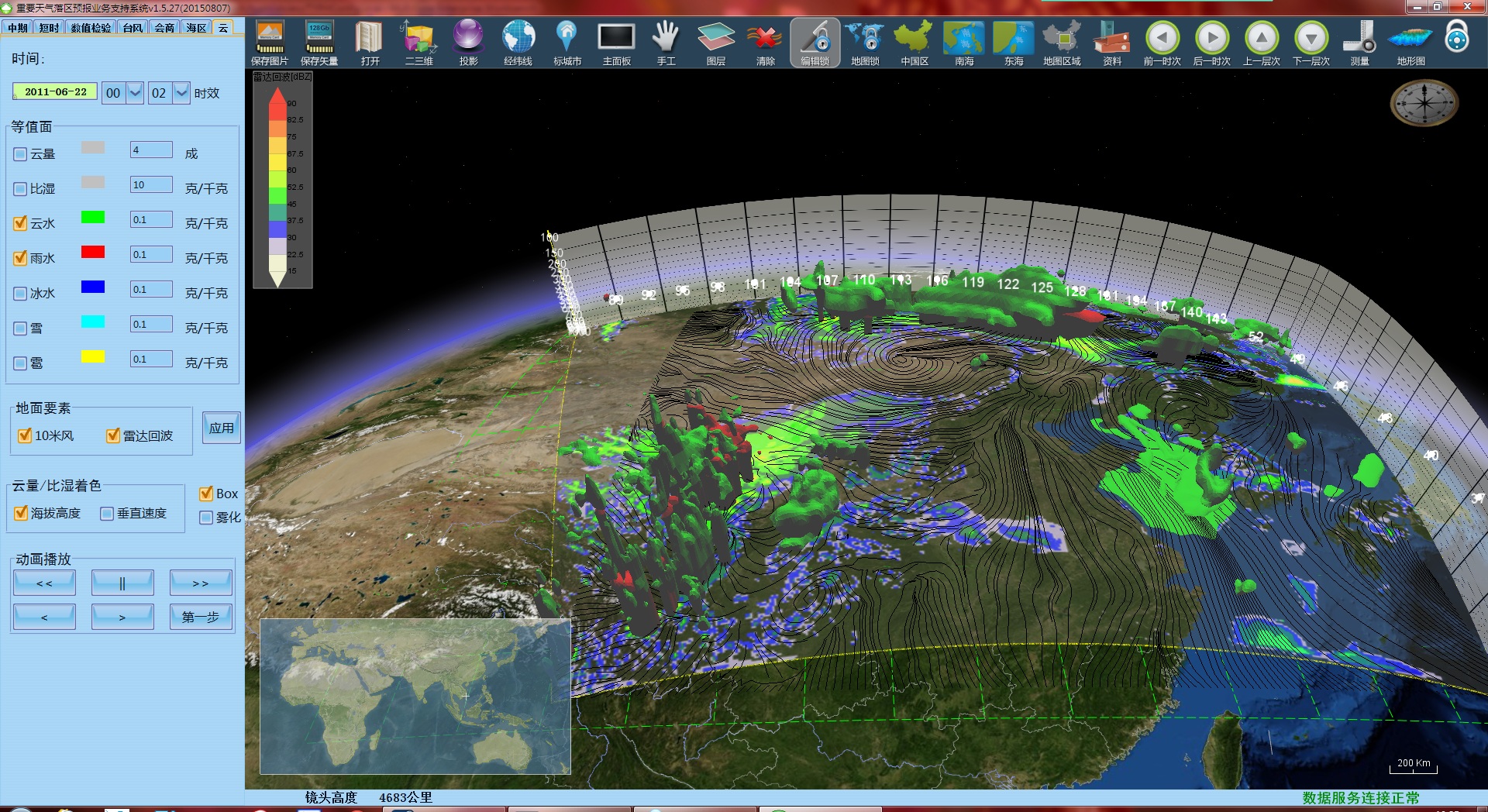The height and width of the screenshot is (812, 1488).
Task: Click the 云量 threshold value field
Action: [151, 150]
